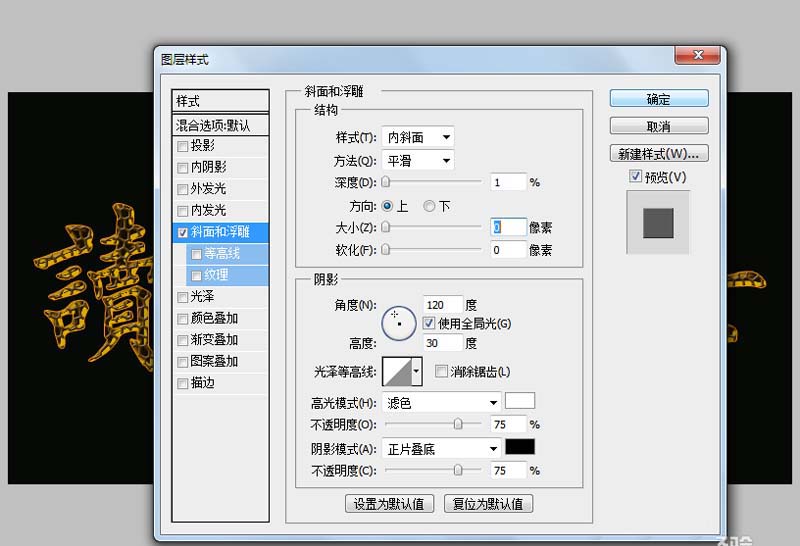The width and height of the screenshot is (800, 546).
Task: Select the 纹理 sub-item label
Action: pos(216,275)
